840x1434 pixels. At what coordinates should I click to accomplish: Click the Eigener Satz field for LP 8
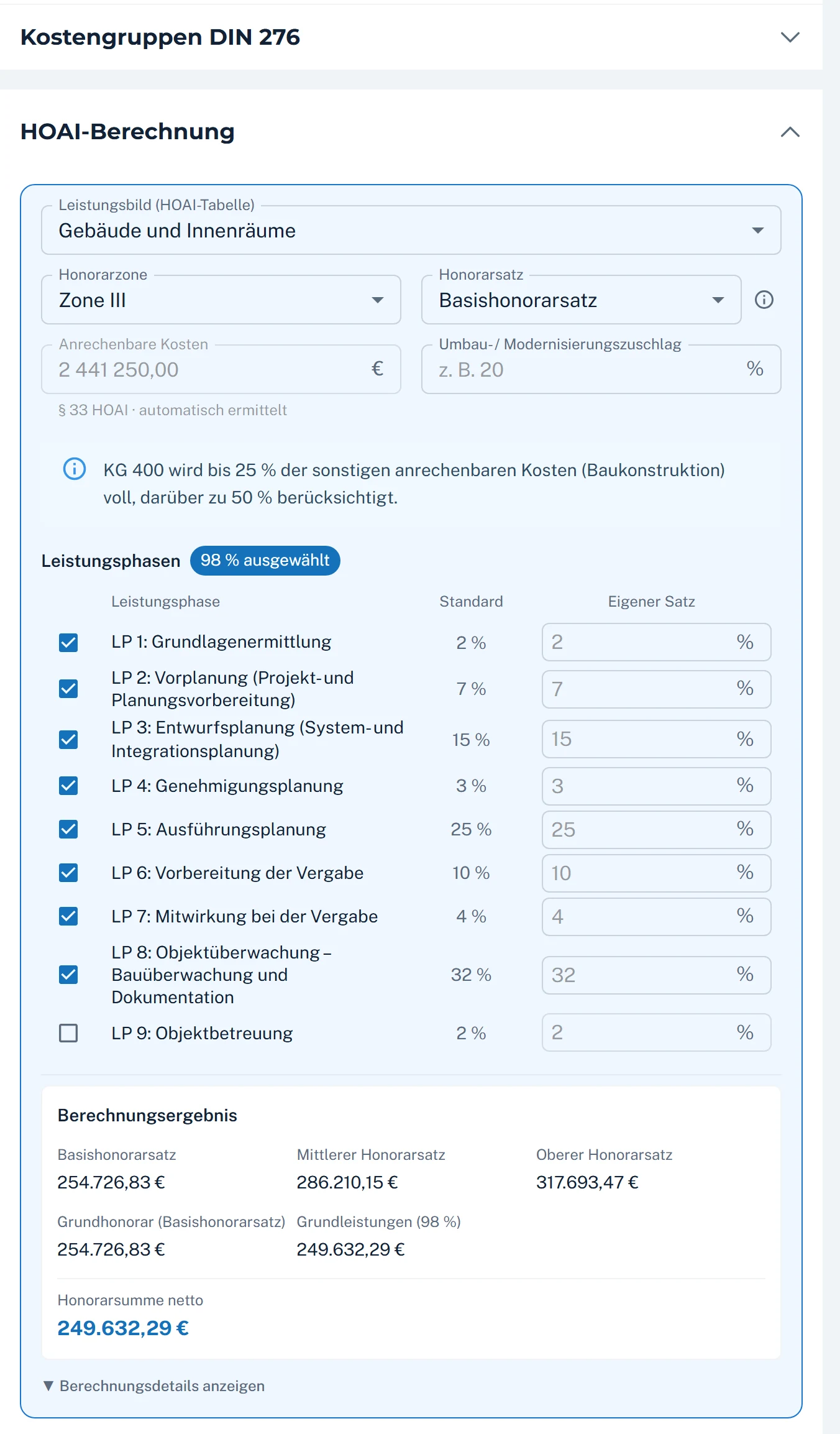click(656, 975)
